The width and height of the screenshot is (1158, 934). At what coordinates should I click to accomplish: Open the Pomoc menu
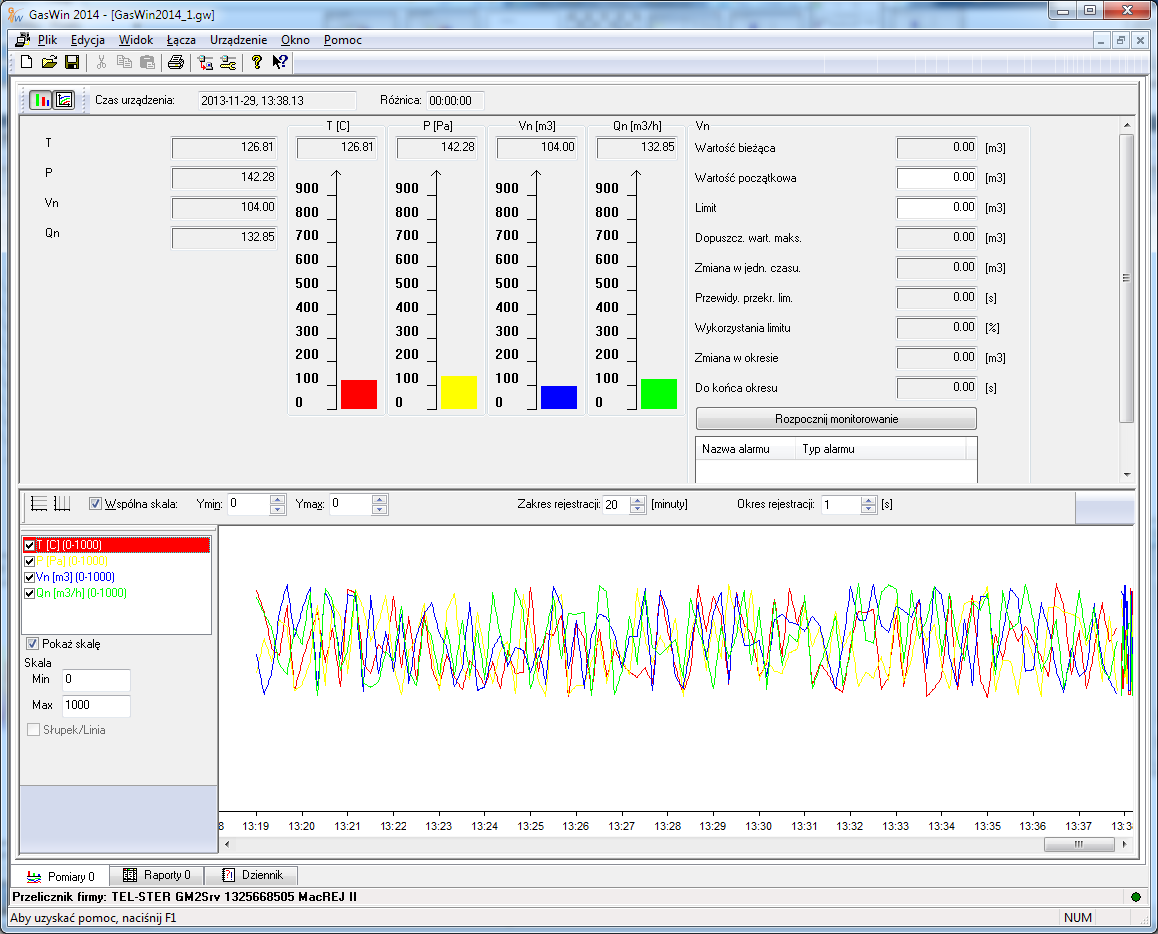point(343,40)
